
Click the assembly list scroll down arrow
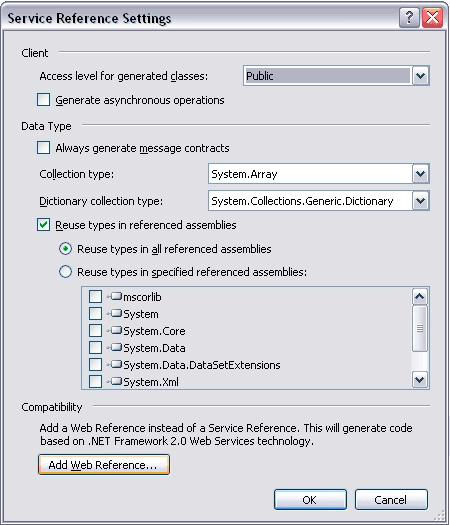[x=420, y=379]
